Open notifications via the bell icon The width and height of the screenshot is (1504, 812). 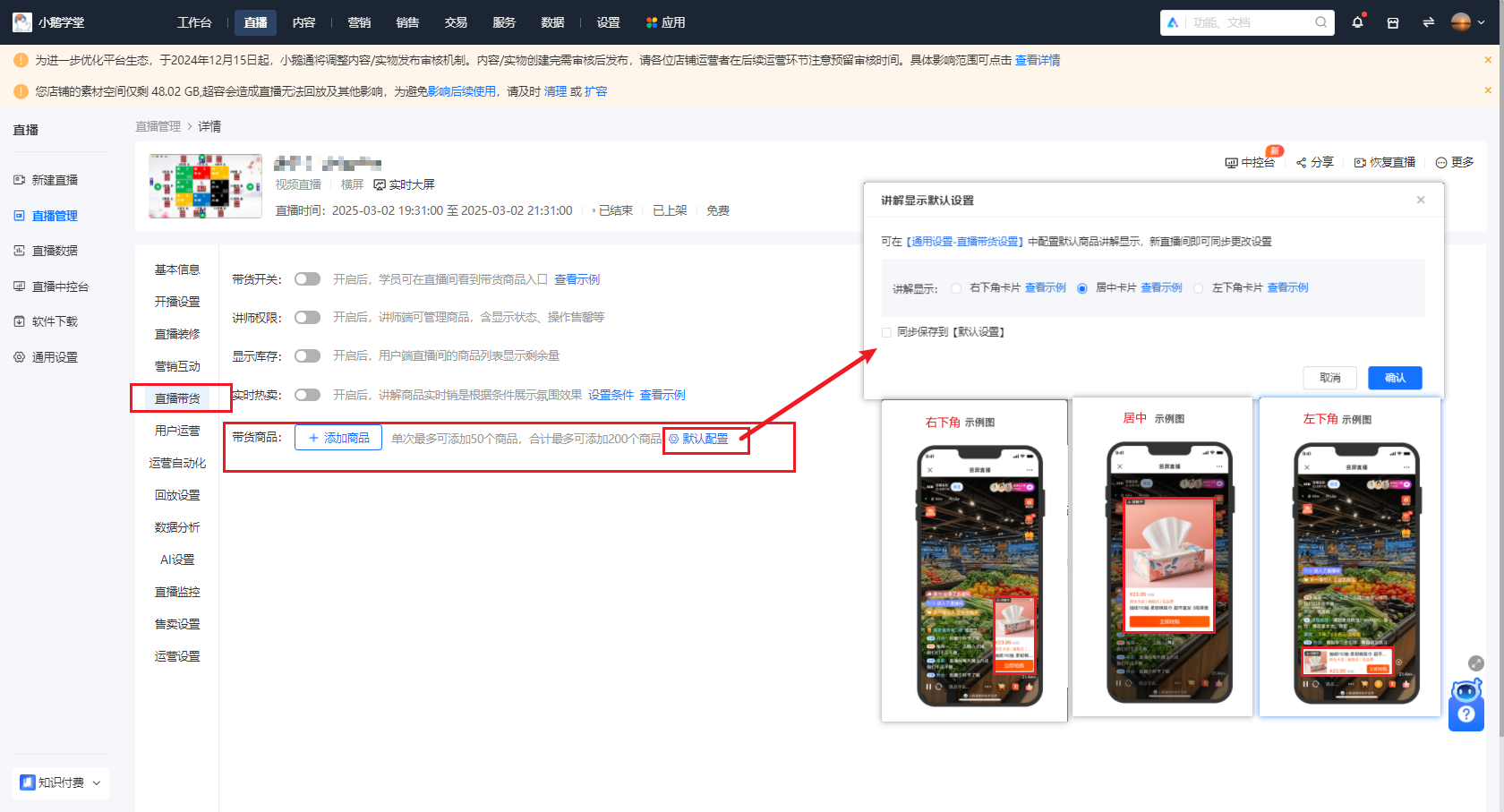coord(1357,21)
